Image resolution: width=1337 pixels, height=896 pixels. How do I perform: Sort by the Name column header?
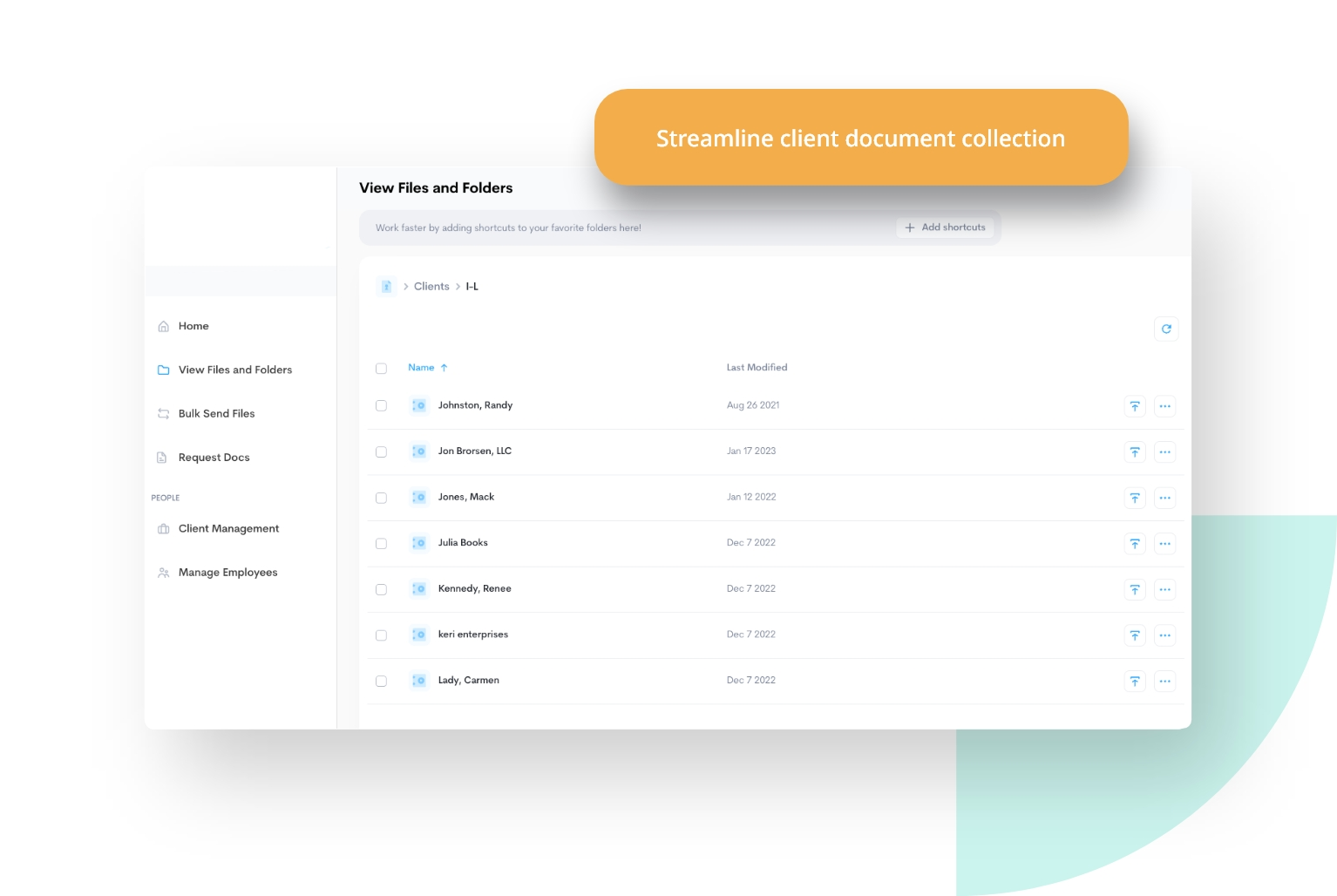[x=421, y=368]
